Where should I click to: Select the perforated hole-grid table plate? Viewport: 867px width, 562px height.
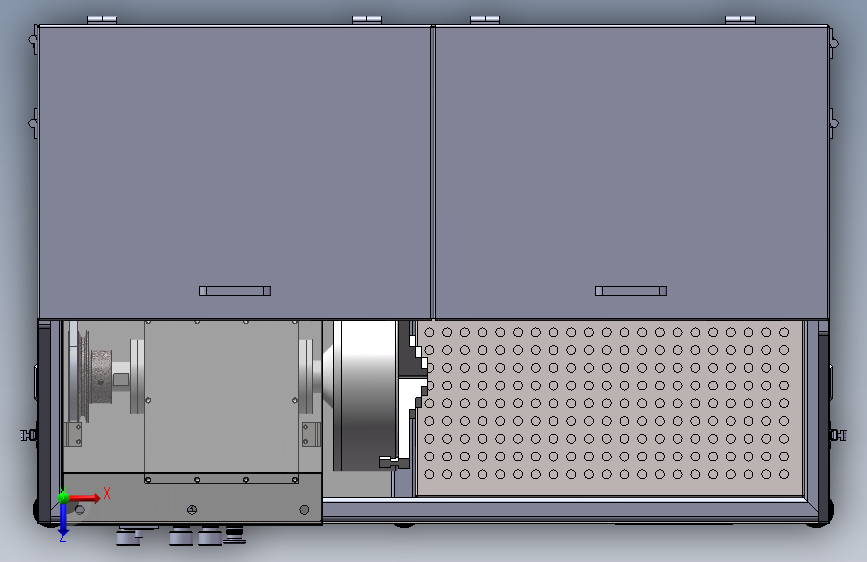tap(609, 408)
